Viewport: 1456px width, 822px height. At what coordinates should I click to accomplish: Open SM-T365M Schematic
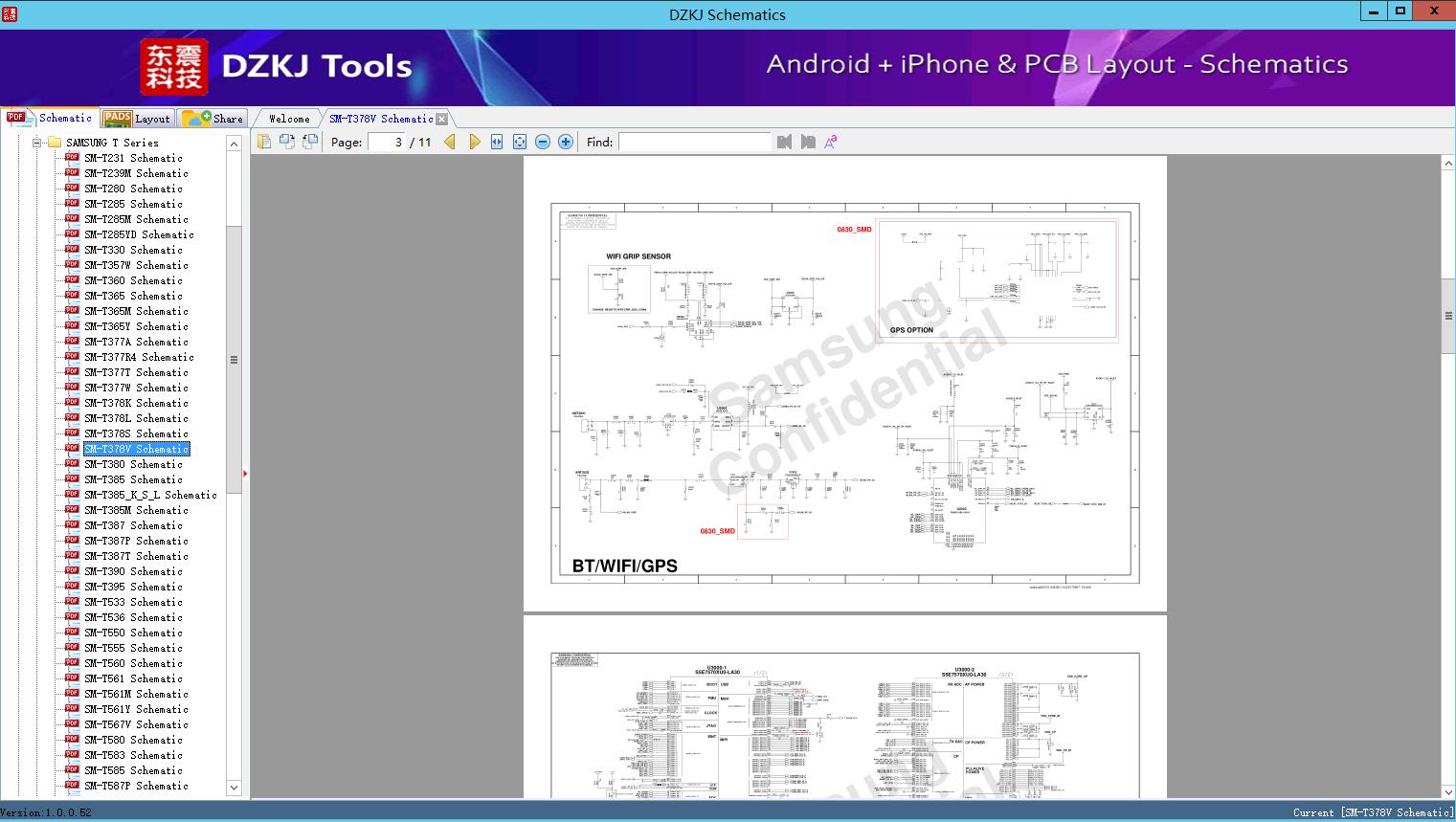tap(136, 311)
